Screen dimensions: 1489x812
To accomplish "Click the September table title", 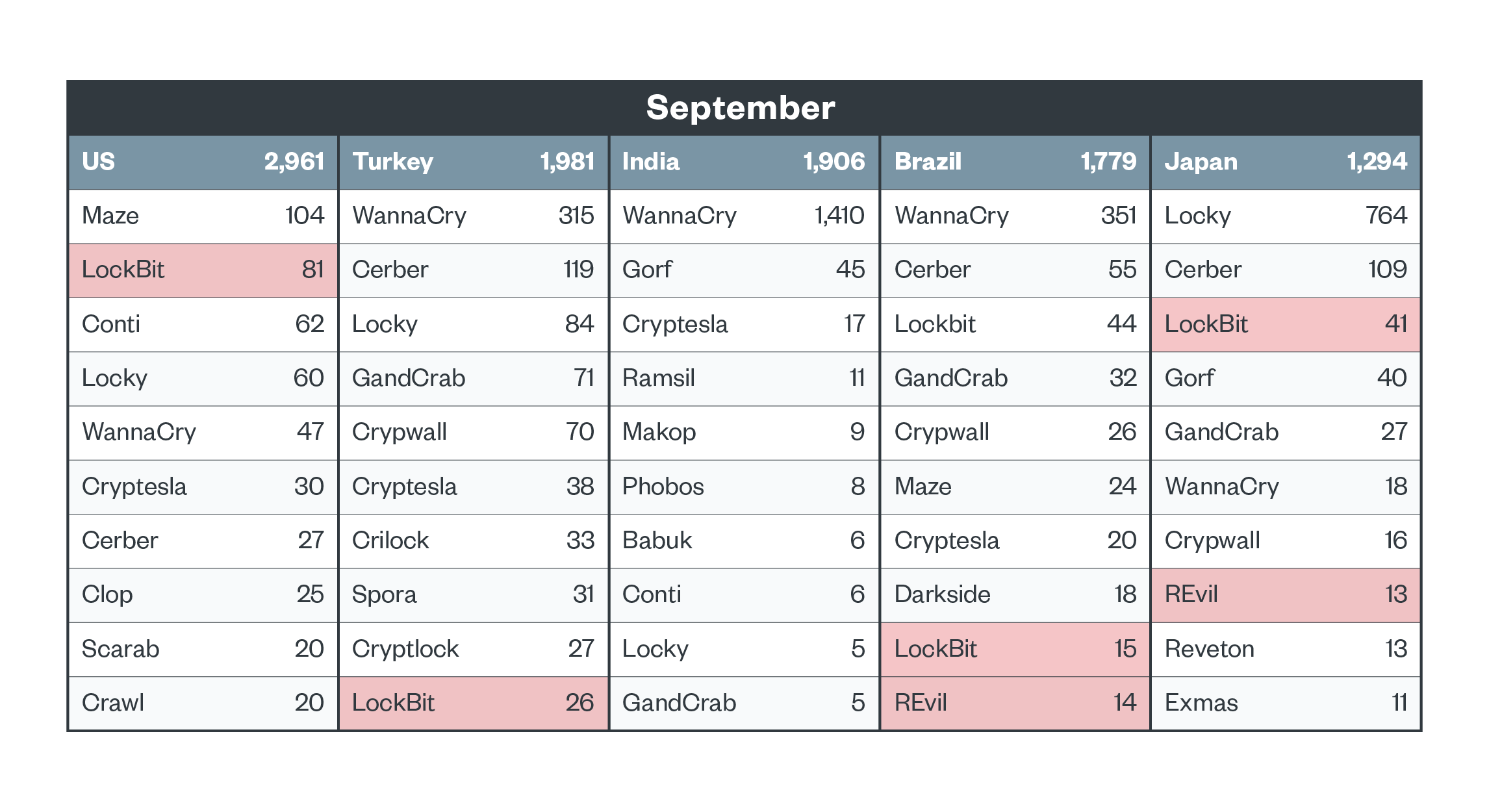I will click(741, 108).
